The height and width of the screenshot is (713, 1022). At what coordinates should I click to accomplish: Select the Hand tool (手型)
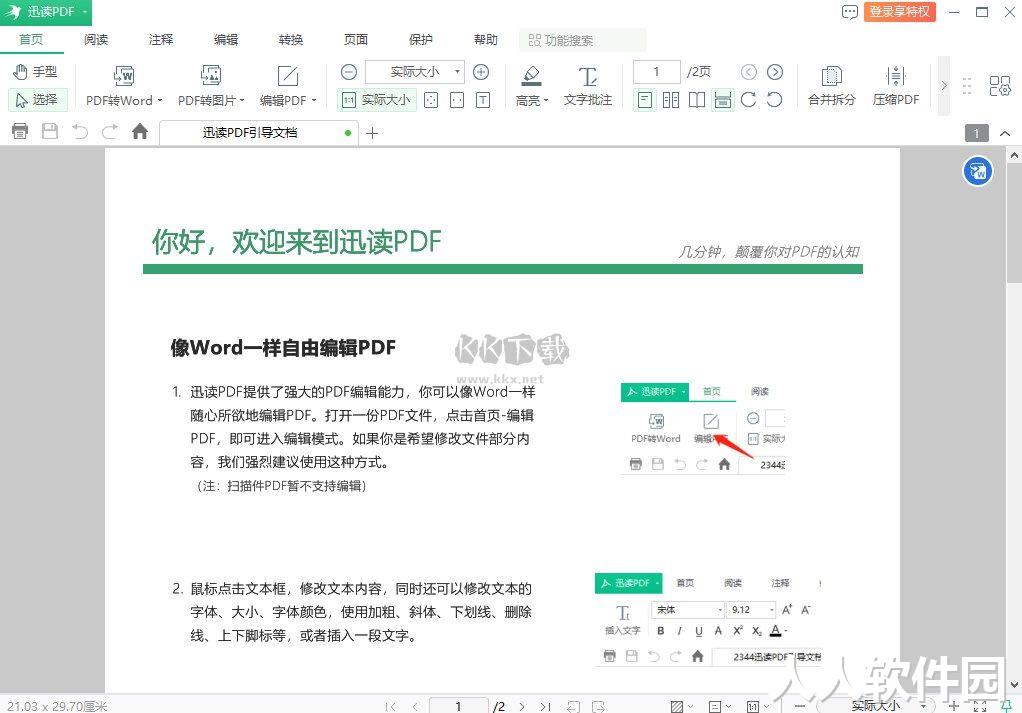(36, 72)
